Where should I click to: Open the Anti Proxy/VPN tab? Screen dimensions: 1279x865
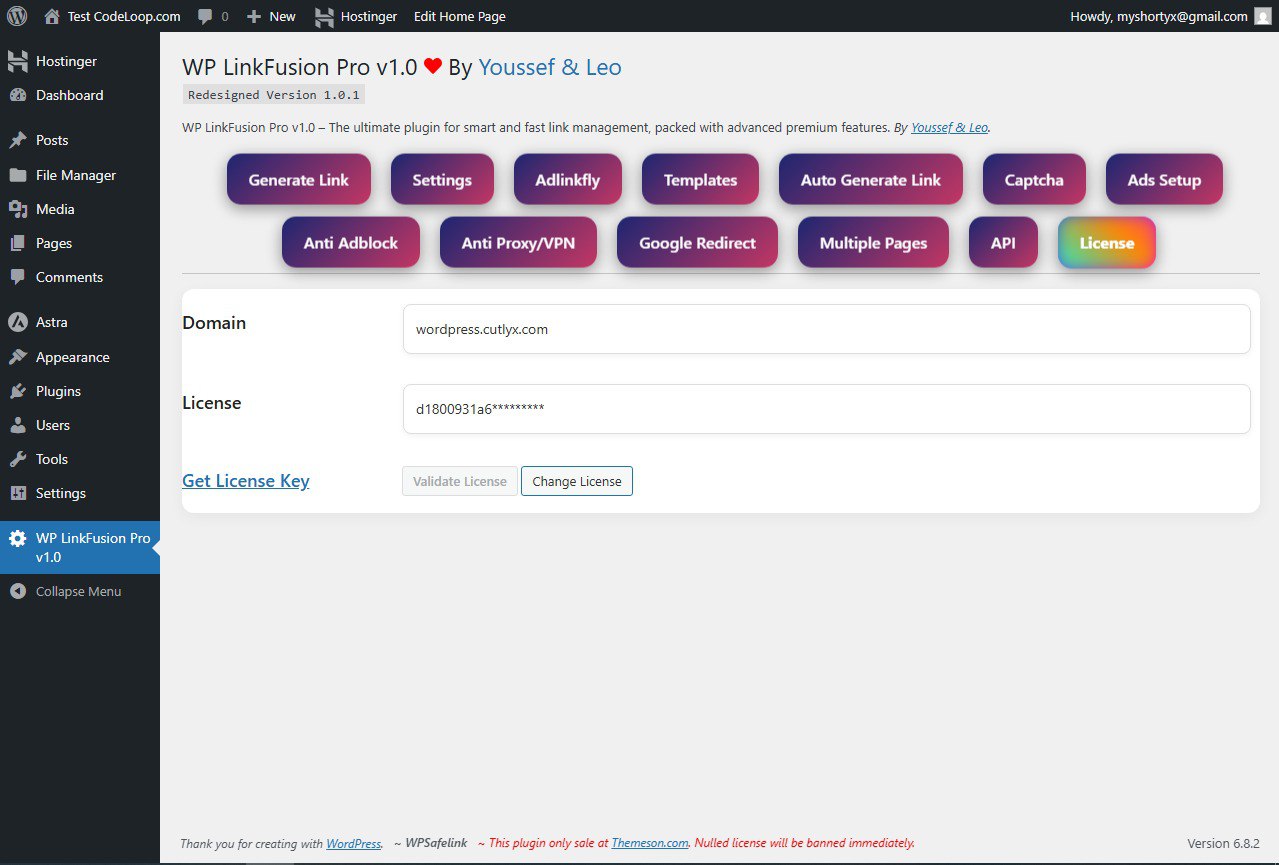pyautogui.click(x=518, y=242)
